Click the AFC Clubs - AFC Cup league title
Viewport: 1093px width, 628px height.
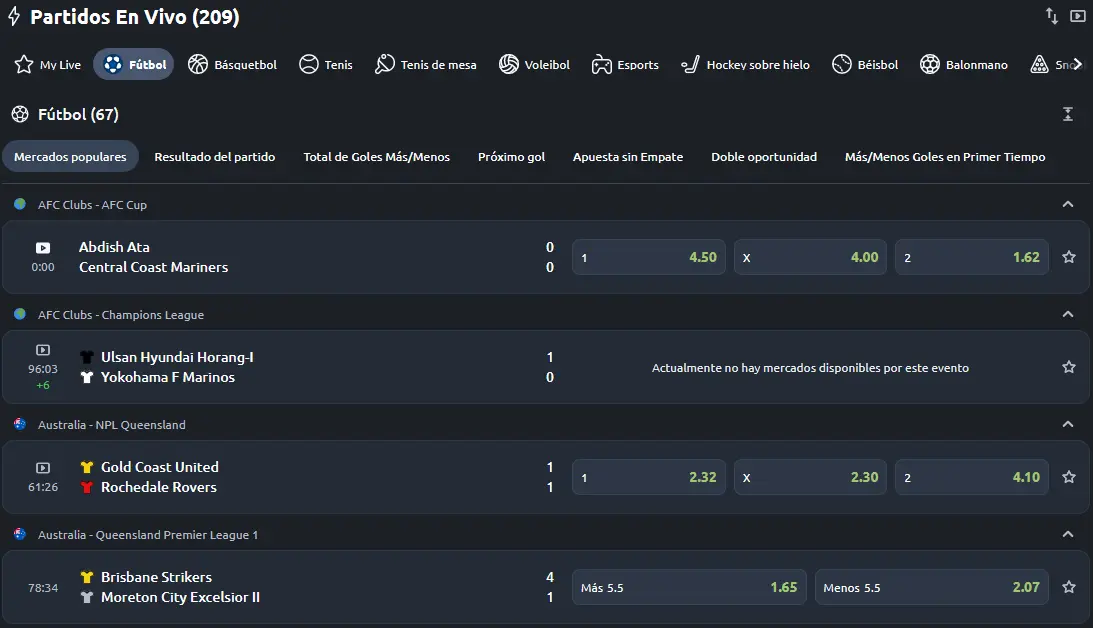[92, 205]
